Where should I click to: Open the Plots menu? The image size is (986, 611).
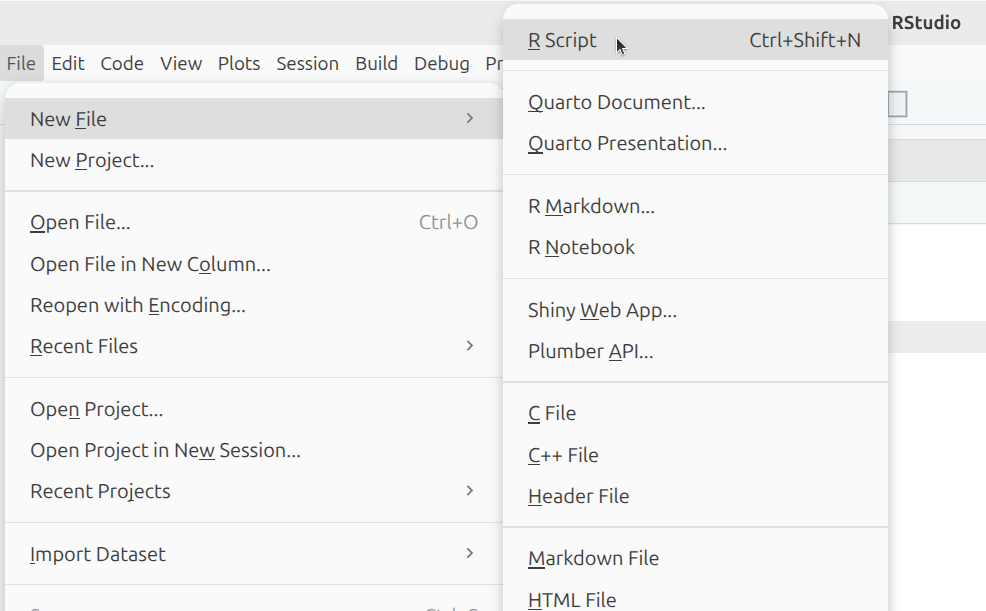[x=239, y=63]
